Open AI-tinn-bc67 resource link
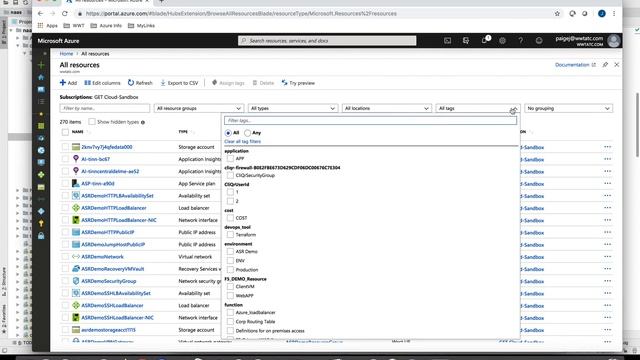This screenshot has width=640, height=360. click(x=96, y=159)
